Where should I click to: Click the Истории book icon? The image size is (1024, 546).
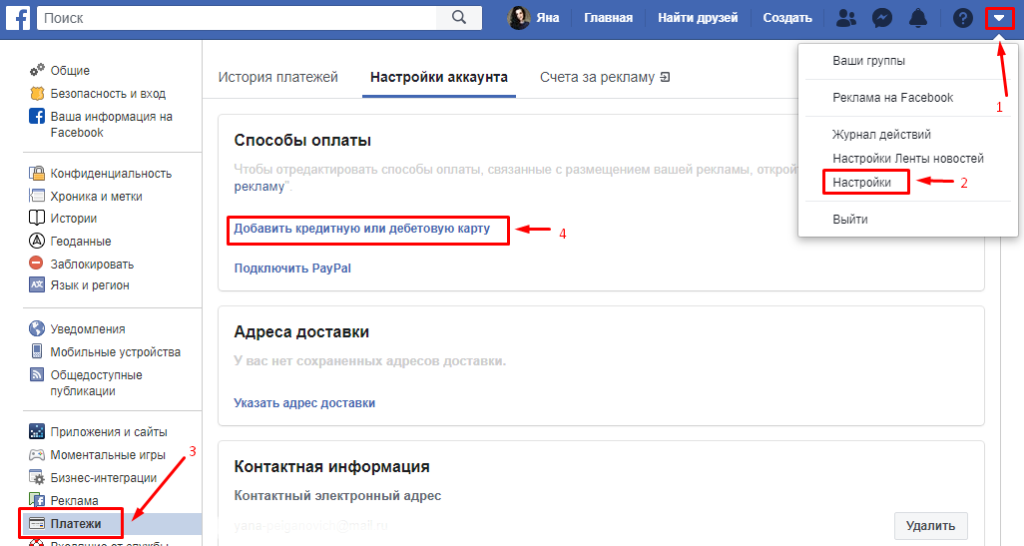click(37, 218)
